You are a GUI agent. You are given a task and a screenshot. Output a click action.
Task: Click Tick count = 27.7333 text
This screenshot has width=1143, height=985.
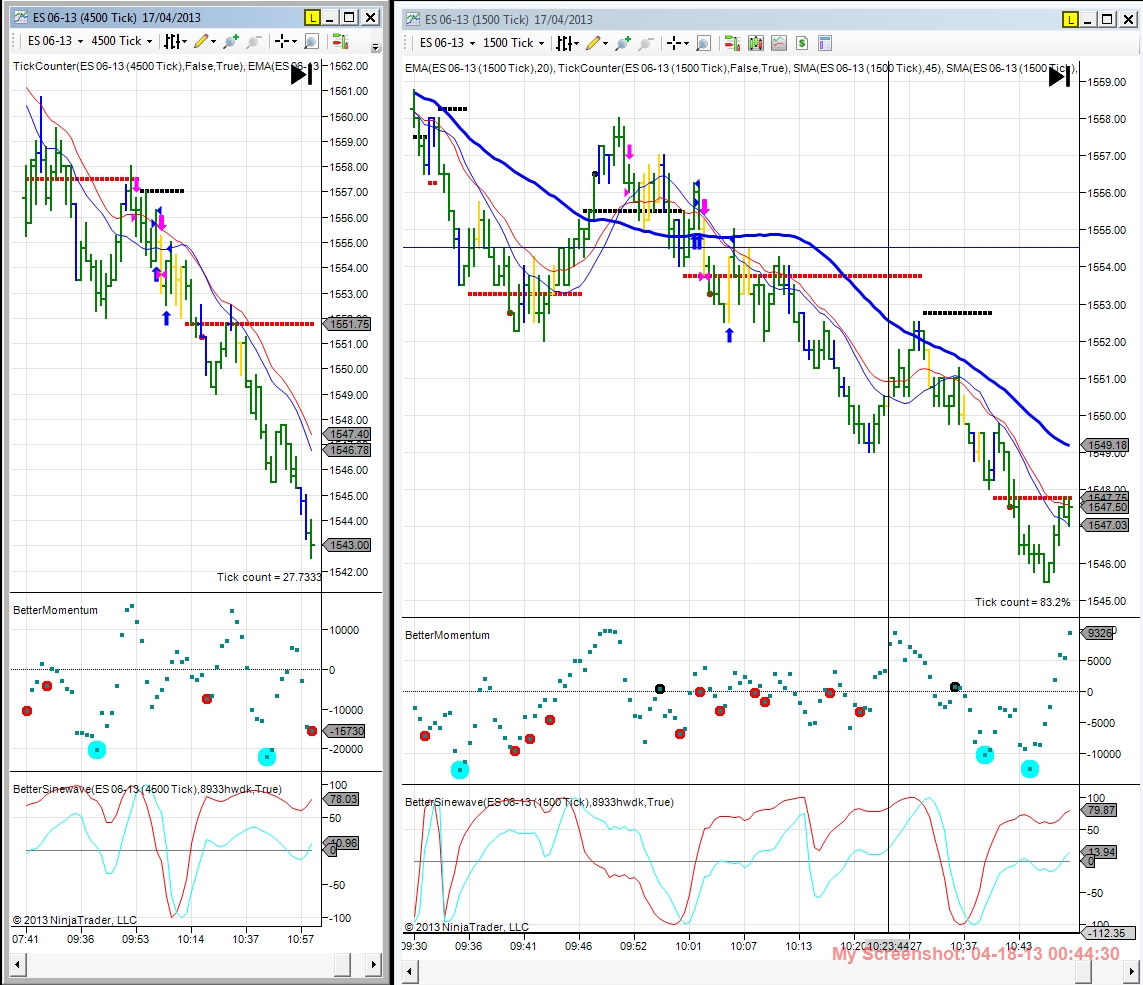pos(269,577)
